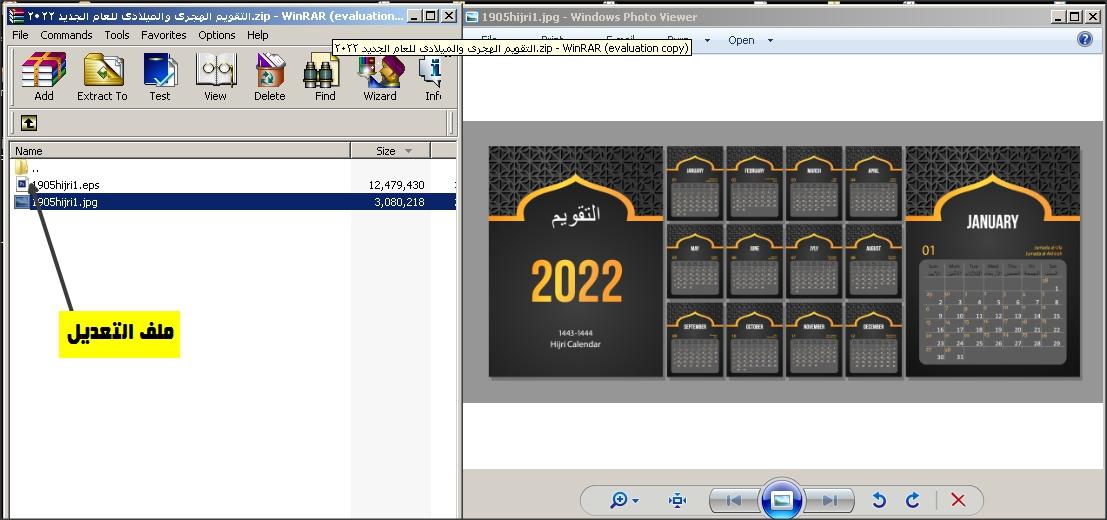The image size is (1107, 520).
Task: Go up one folder level
Action: coord(28,123)
